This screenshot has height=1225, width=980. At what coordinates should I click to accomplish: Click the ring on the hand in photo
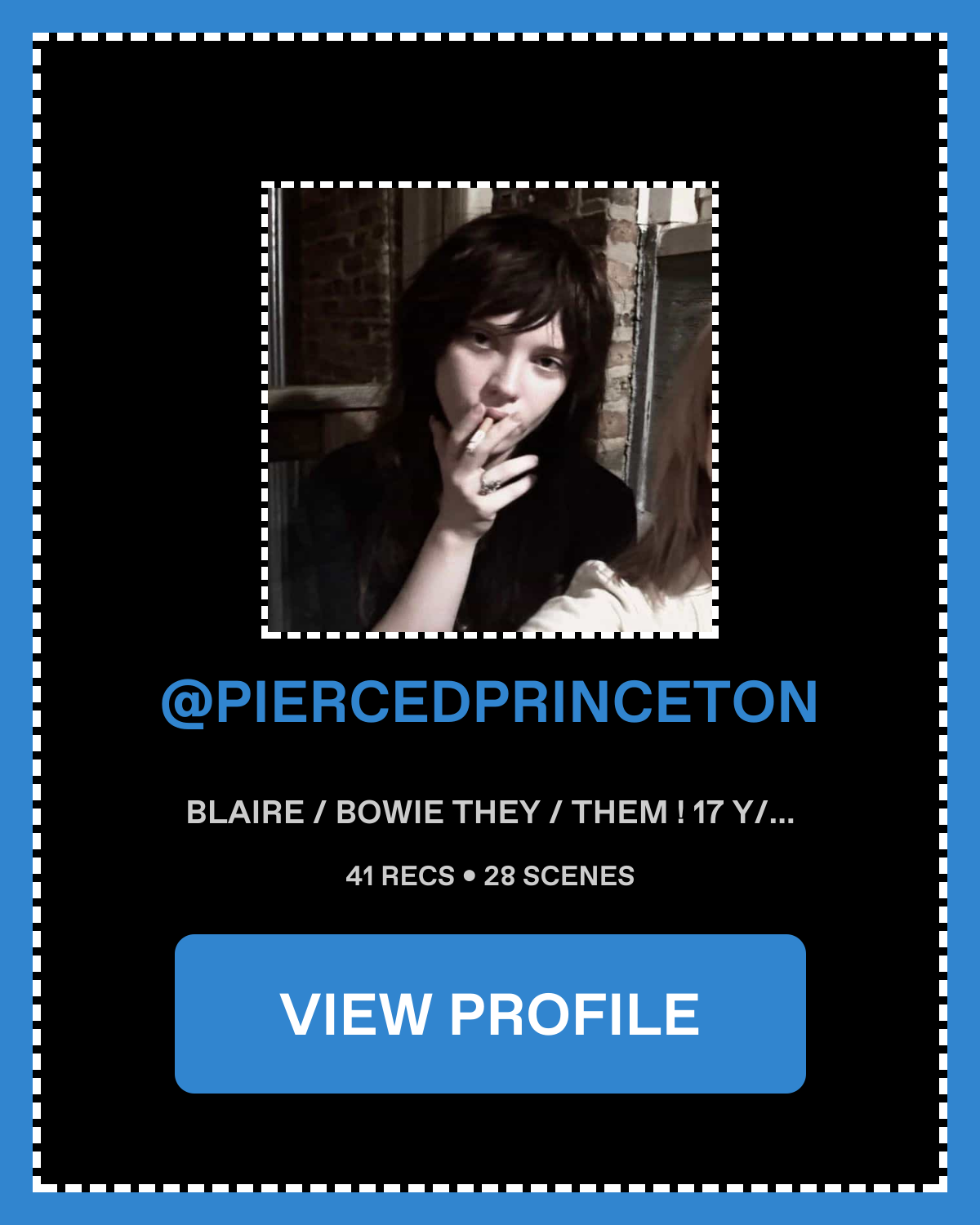(x=489, y=485)
